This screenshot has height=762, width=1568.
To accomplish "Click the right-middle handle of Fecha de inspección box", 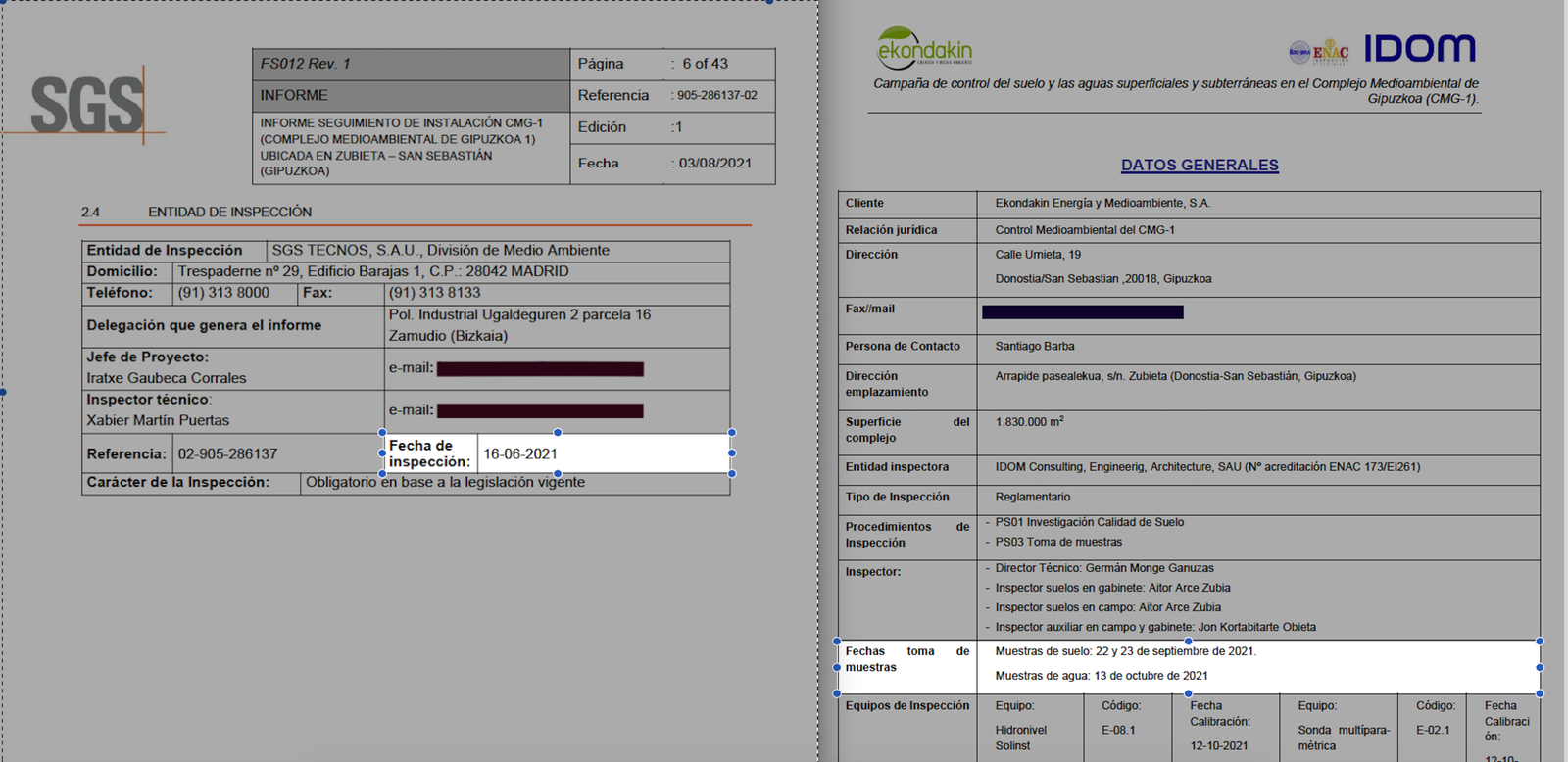I will click(732, 452).
